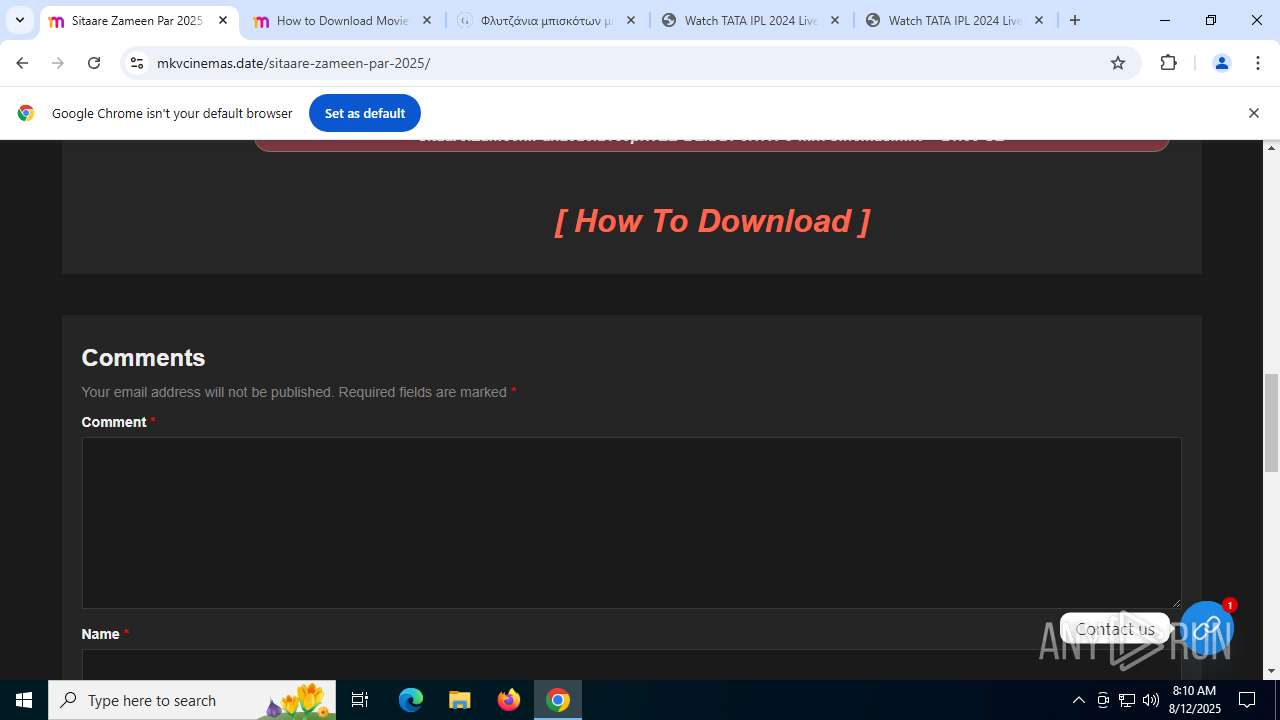Click the scrollbar down arrow
This screenshot has width=1280, height=720.
click(x=1272, y=671)
